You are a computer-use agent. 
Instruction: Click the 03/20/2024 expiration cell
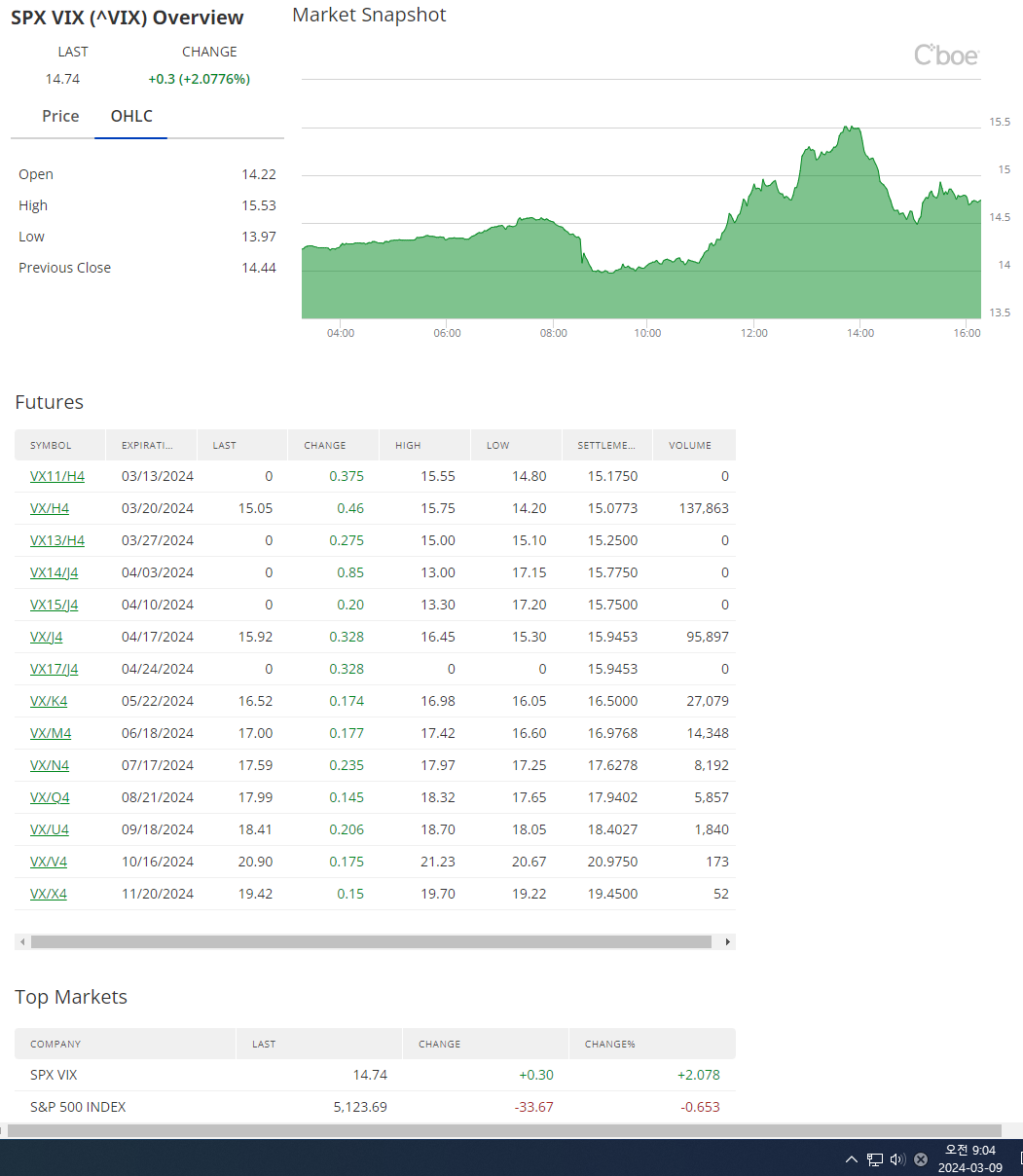158,508
